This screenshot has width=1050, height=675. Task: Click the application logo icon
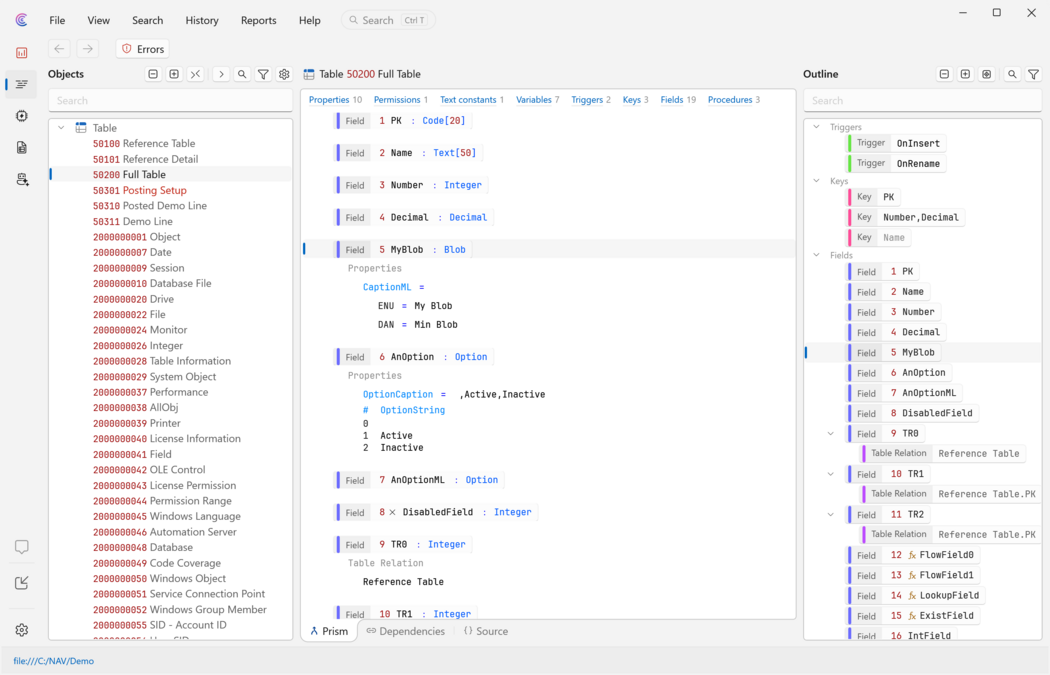point(21,20)
